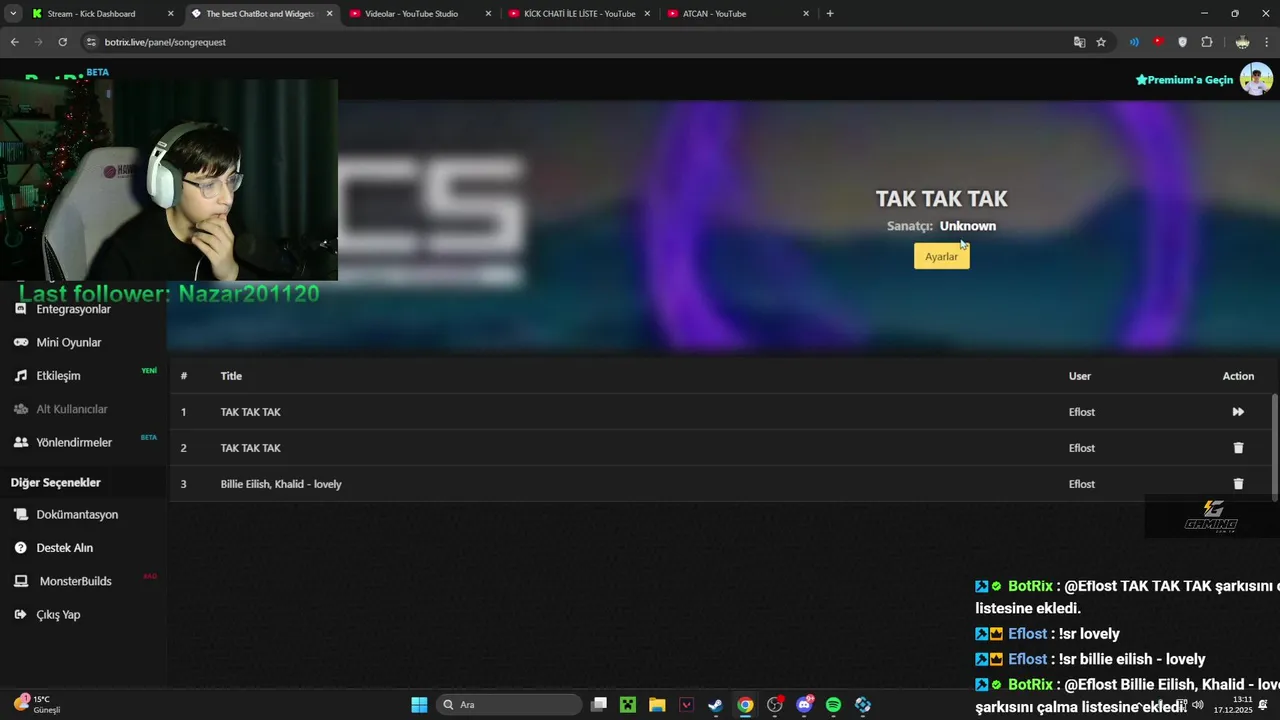The height and width of the screenshot is (720, 1280).
Task: Open the yellow Ayarlar settings button
Action: pos(941,256)
